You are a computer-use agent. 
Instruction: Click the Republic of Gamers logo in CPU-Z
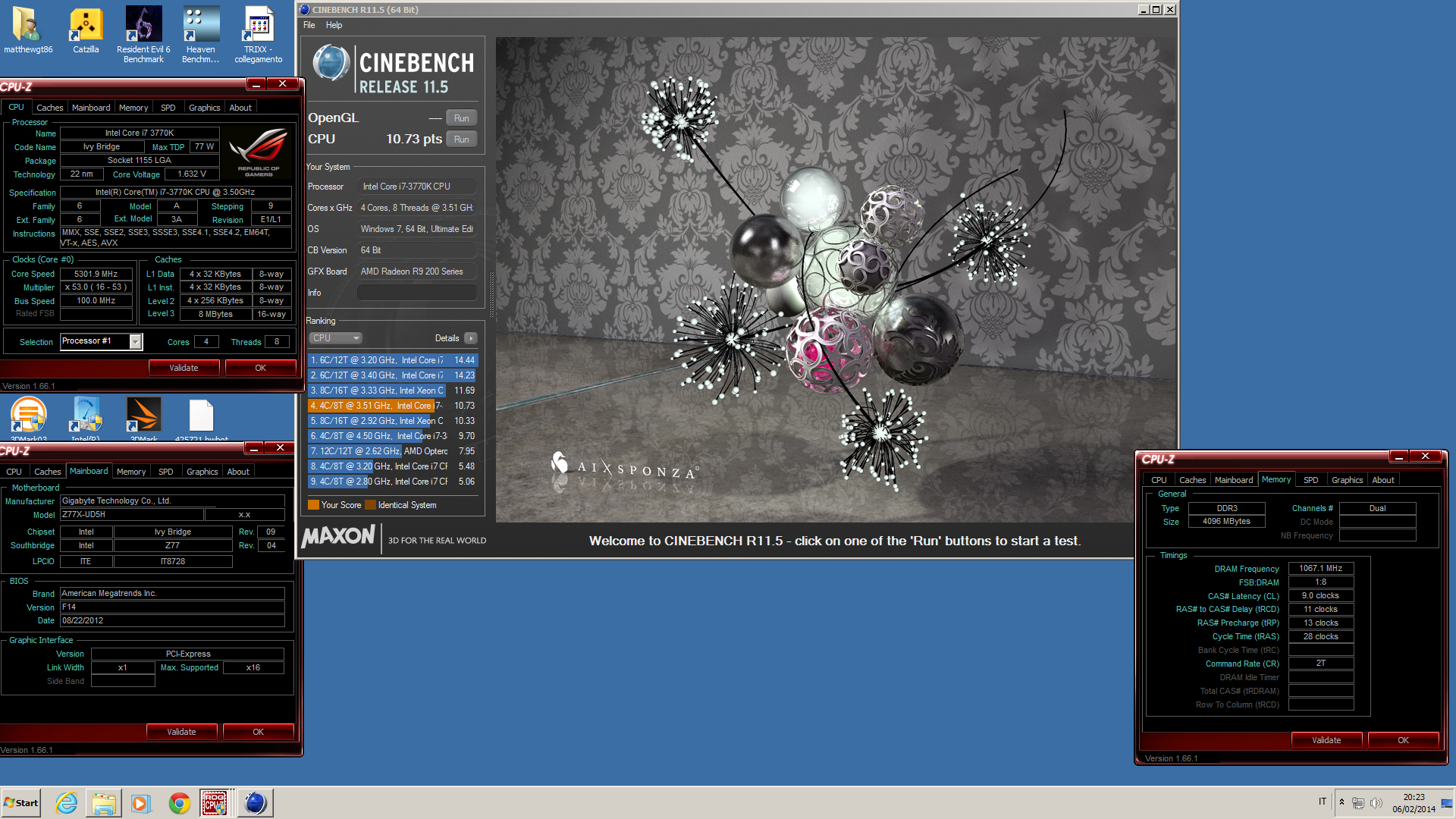pos(259,152)
